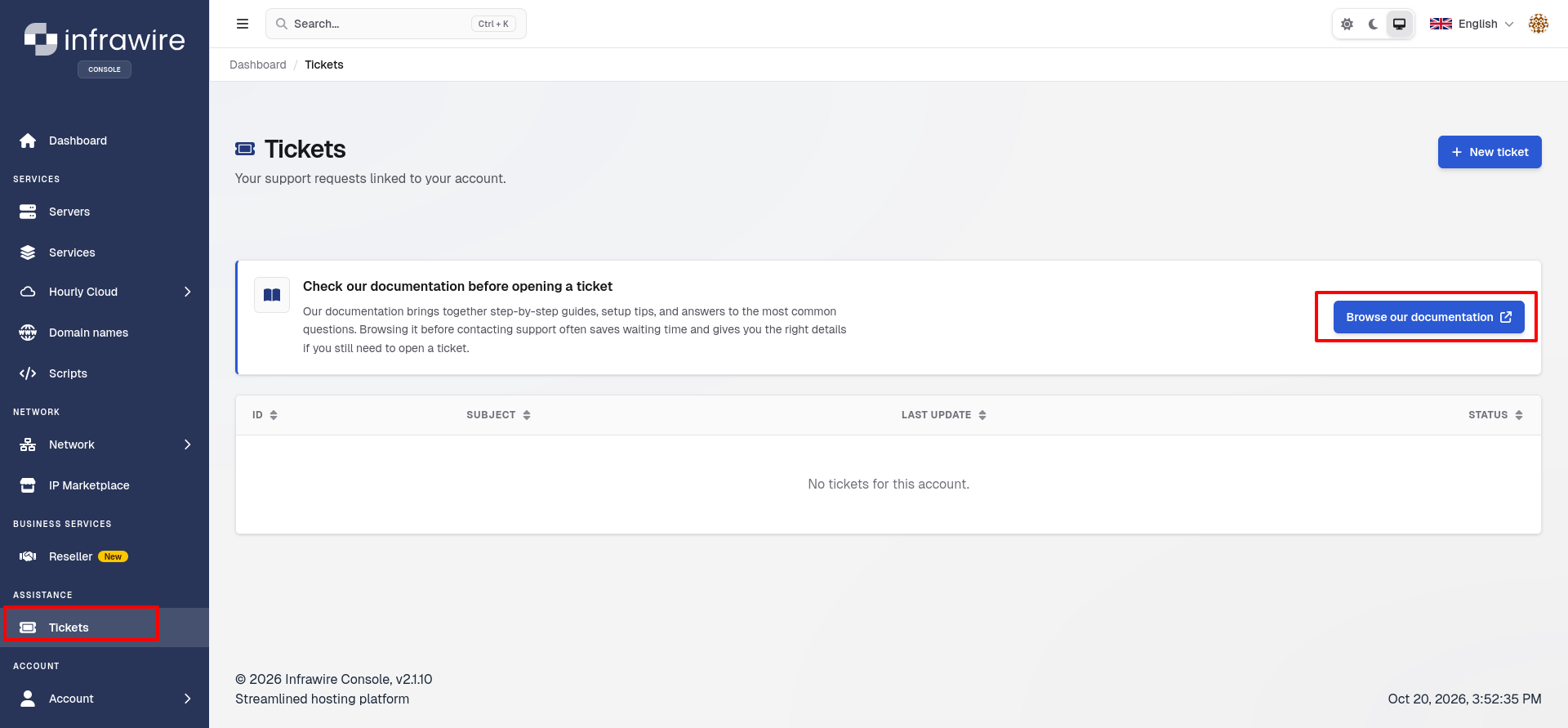The width and height of the screenshot is (1568, 728).
Task: Click the Ctrl+K shortcut hint
Action: (493, 24)
